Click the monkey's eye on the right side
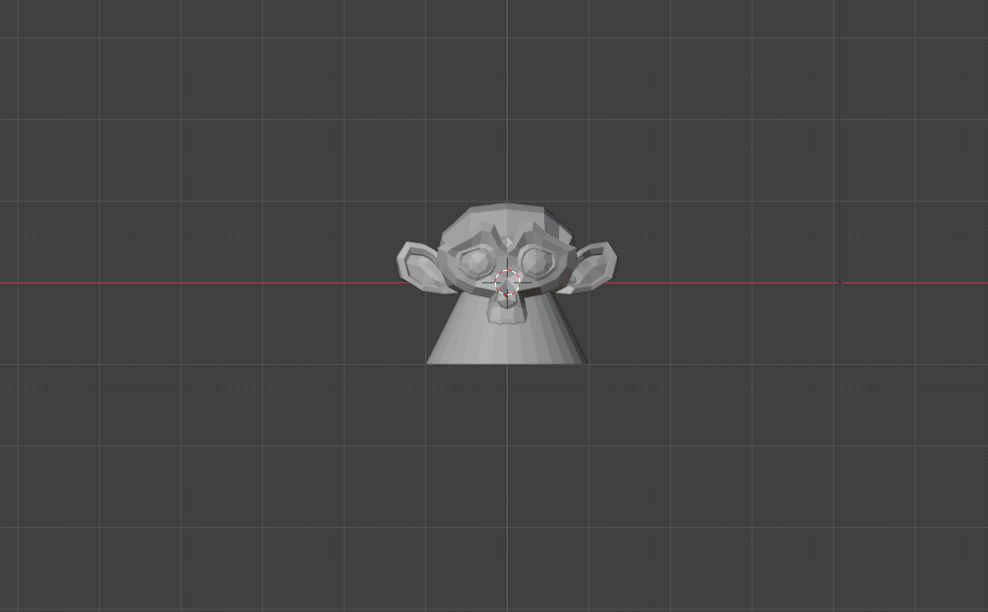Image resolution: width=988 pixels, height=612 pixels. (538, 262)
